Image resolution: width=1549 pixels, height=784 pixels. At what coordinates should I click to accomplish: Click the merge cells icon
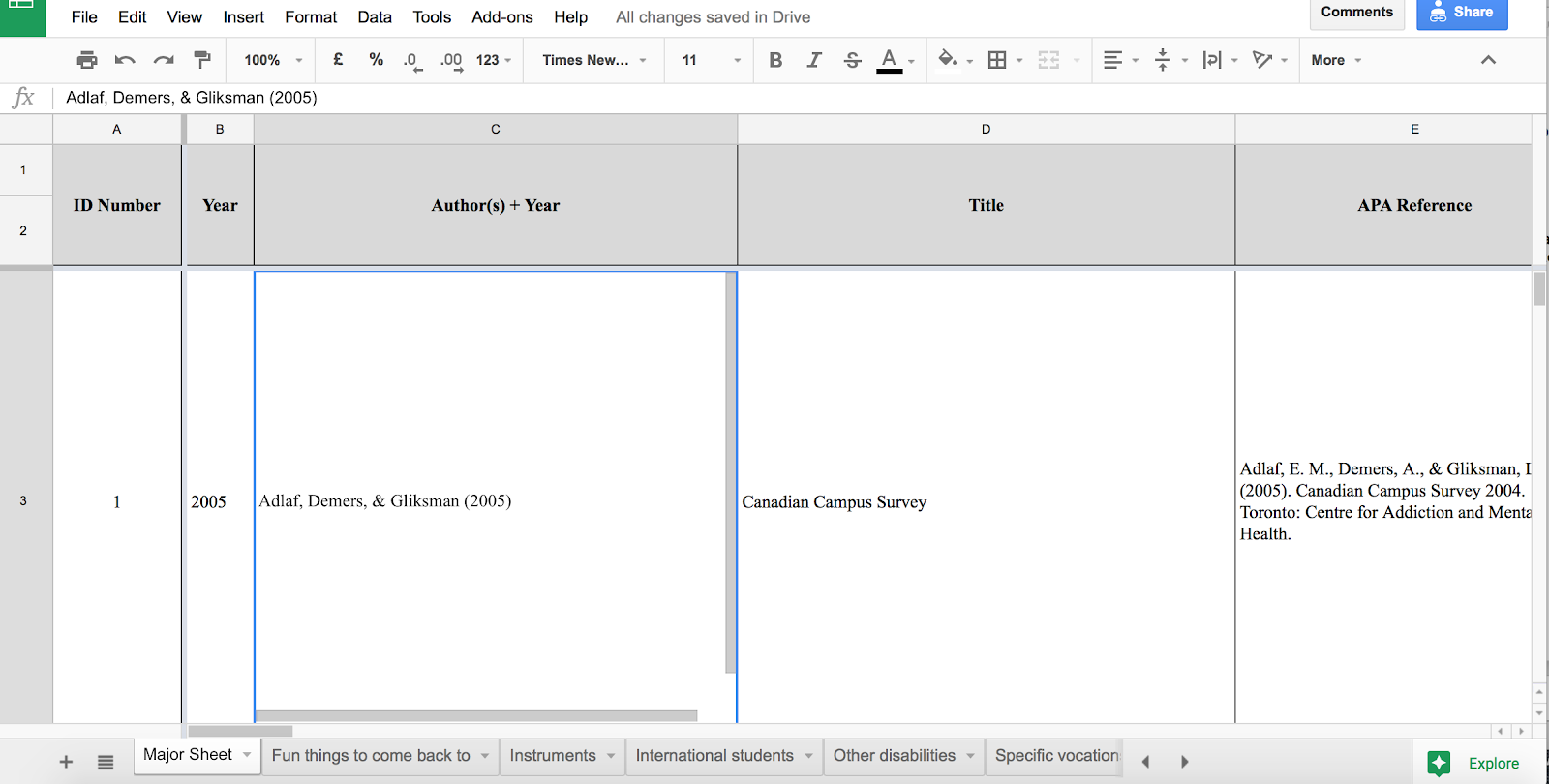[1048, 60]
